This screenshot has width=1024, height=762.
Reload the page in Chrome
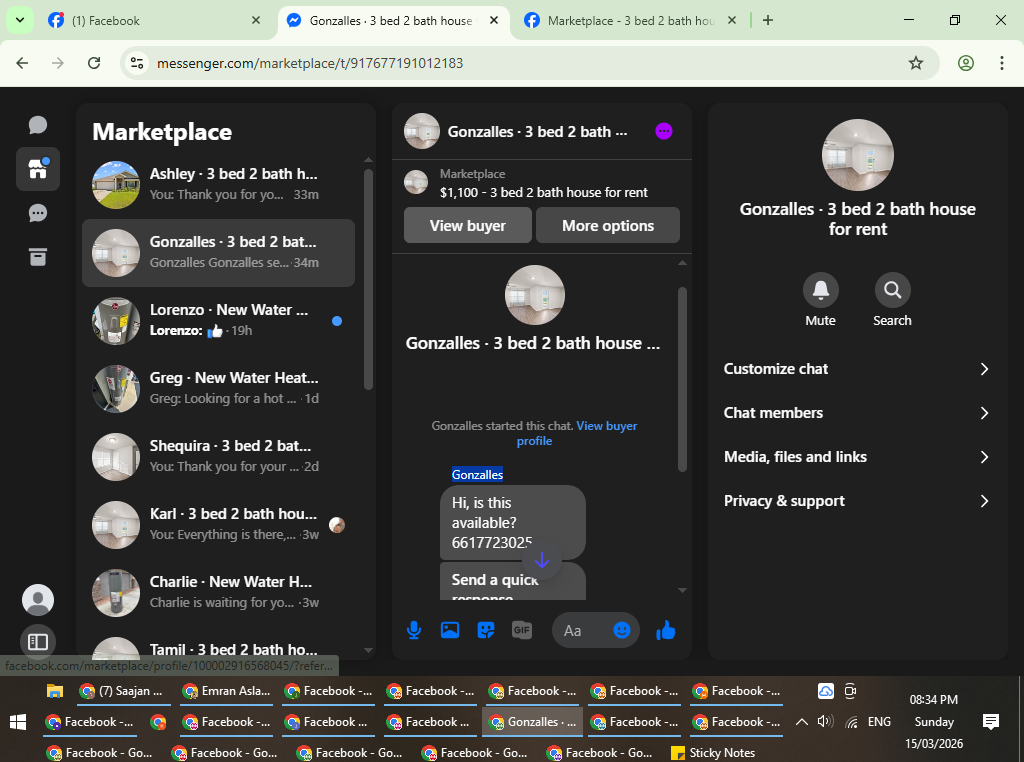pyautogui.click(x=94, y=63)
